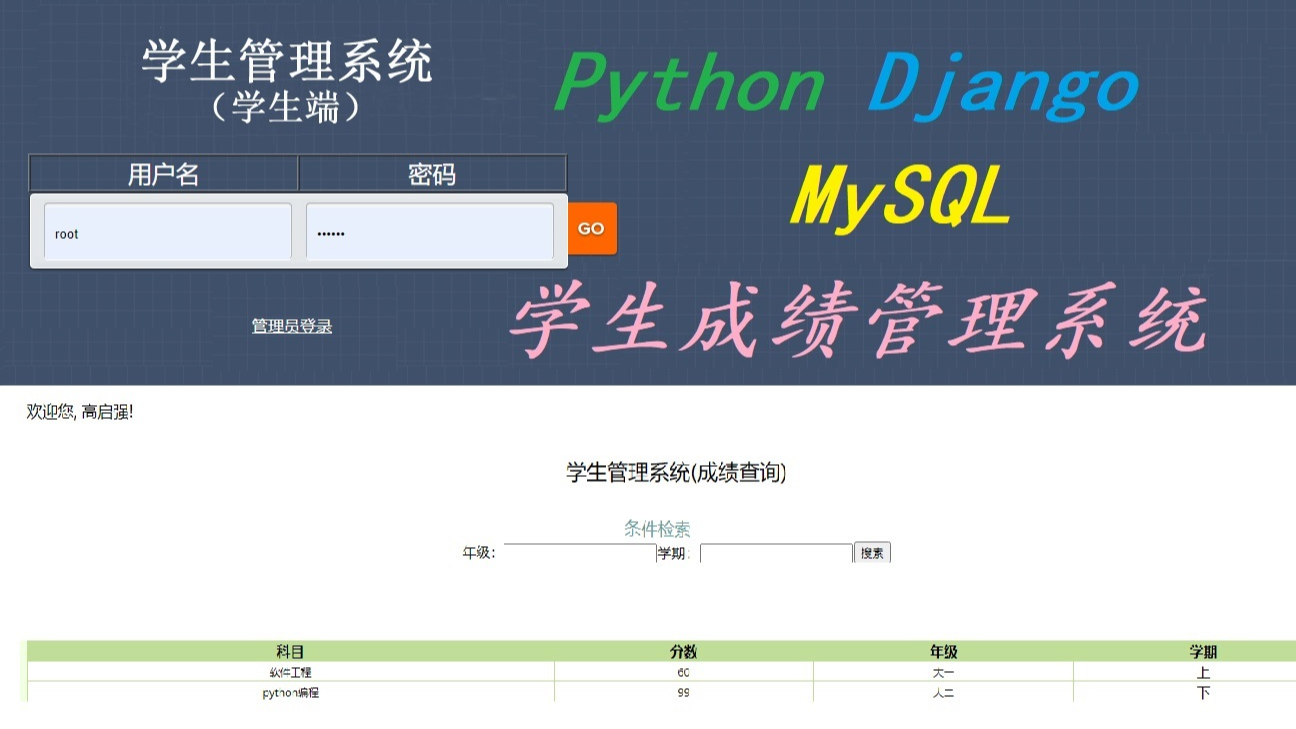1296x729 pixels.
Task: Click the 大一 grade cell
Action: coord(944,672)
